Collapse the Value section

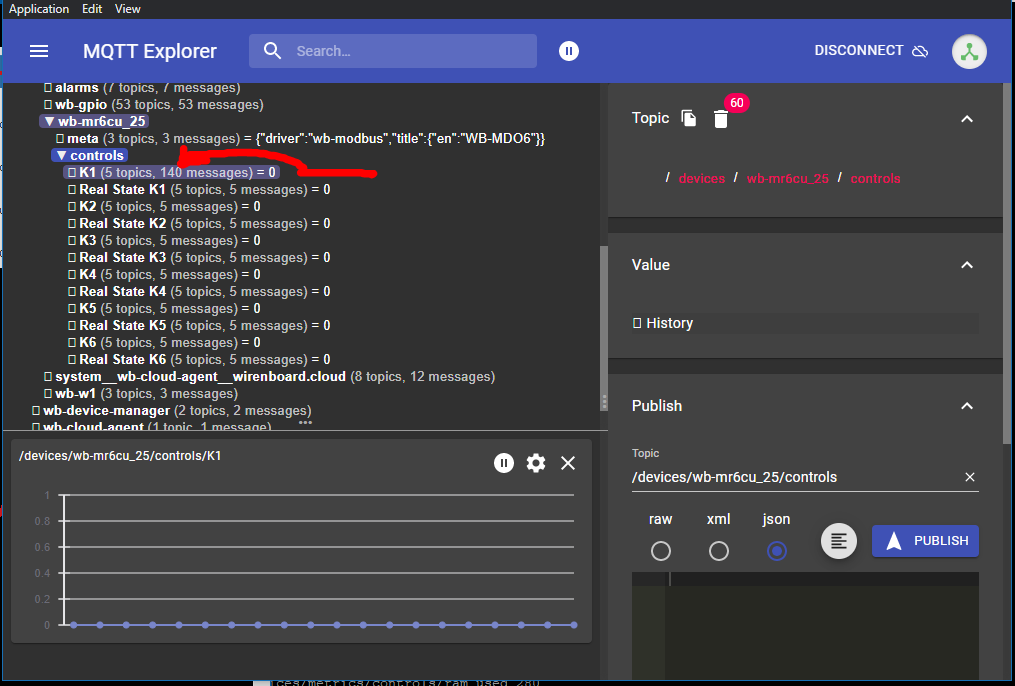coord(966,265)
